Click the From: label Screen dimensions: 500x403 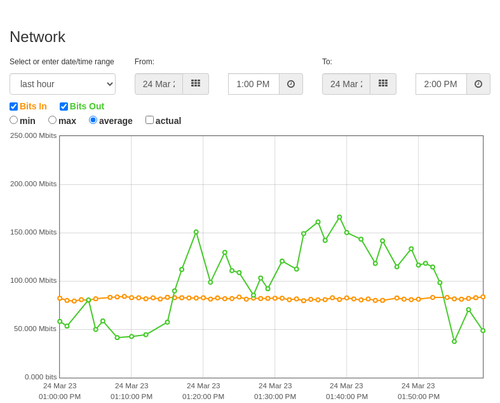[144, 62]
